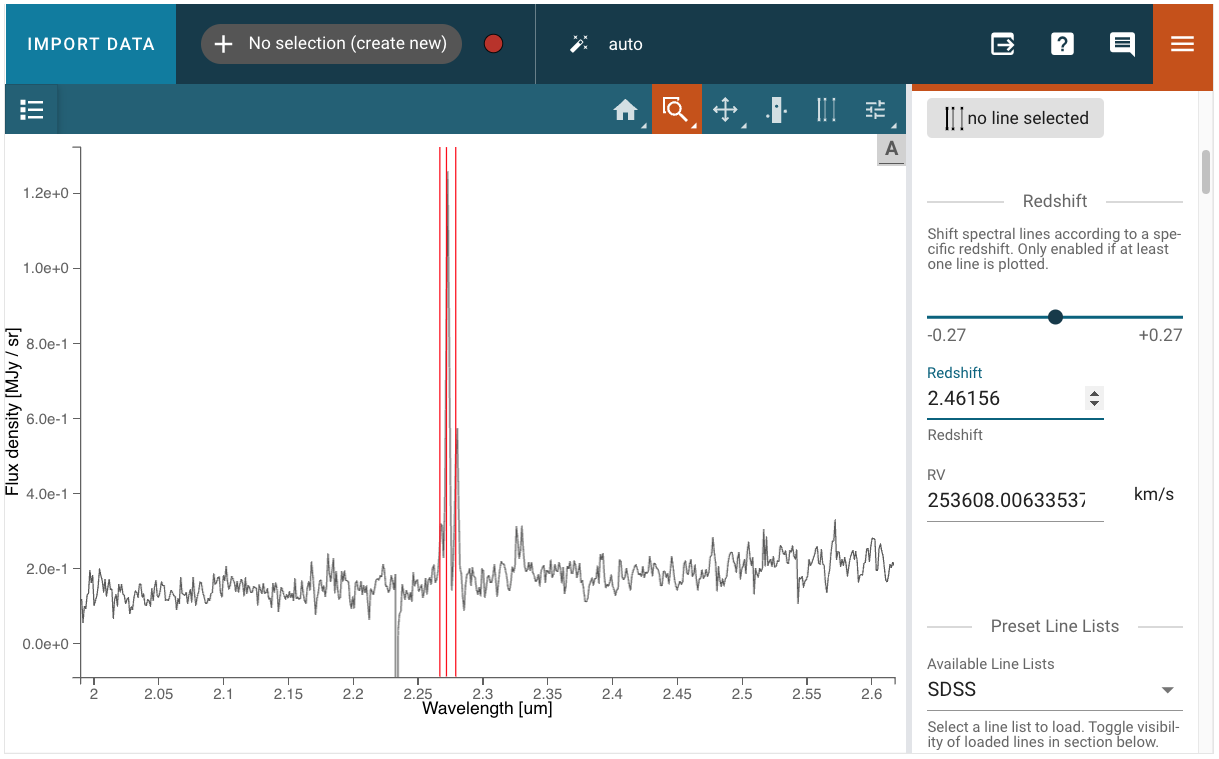Click the export icon in top bar

point(1002,44)
